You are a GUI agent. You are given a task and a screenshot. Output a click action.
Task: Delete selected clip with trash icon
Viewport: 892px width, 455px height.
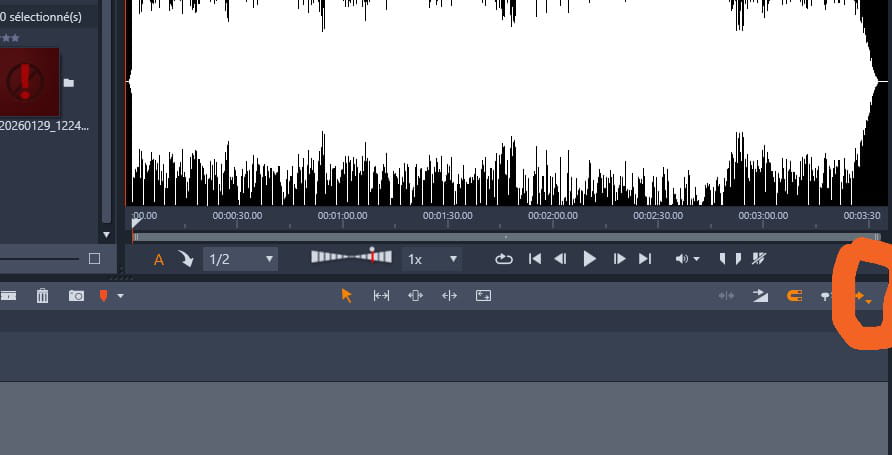[x=43, y=296]
